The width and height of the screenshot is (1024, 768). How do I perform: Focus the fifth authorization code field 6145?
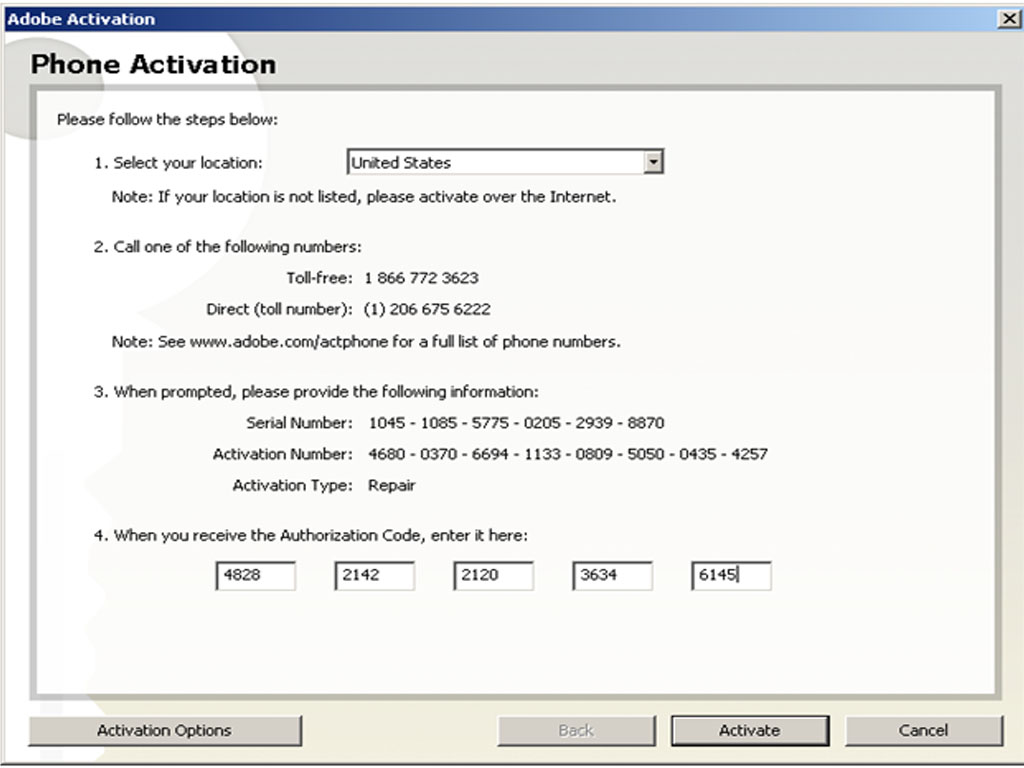(731, 575)
